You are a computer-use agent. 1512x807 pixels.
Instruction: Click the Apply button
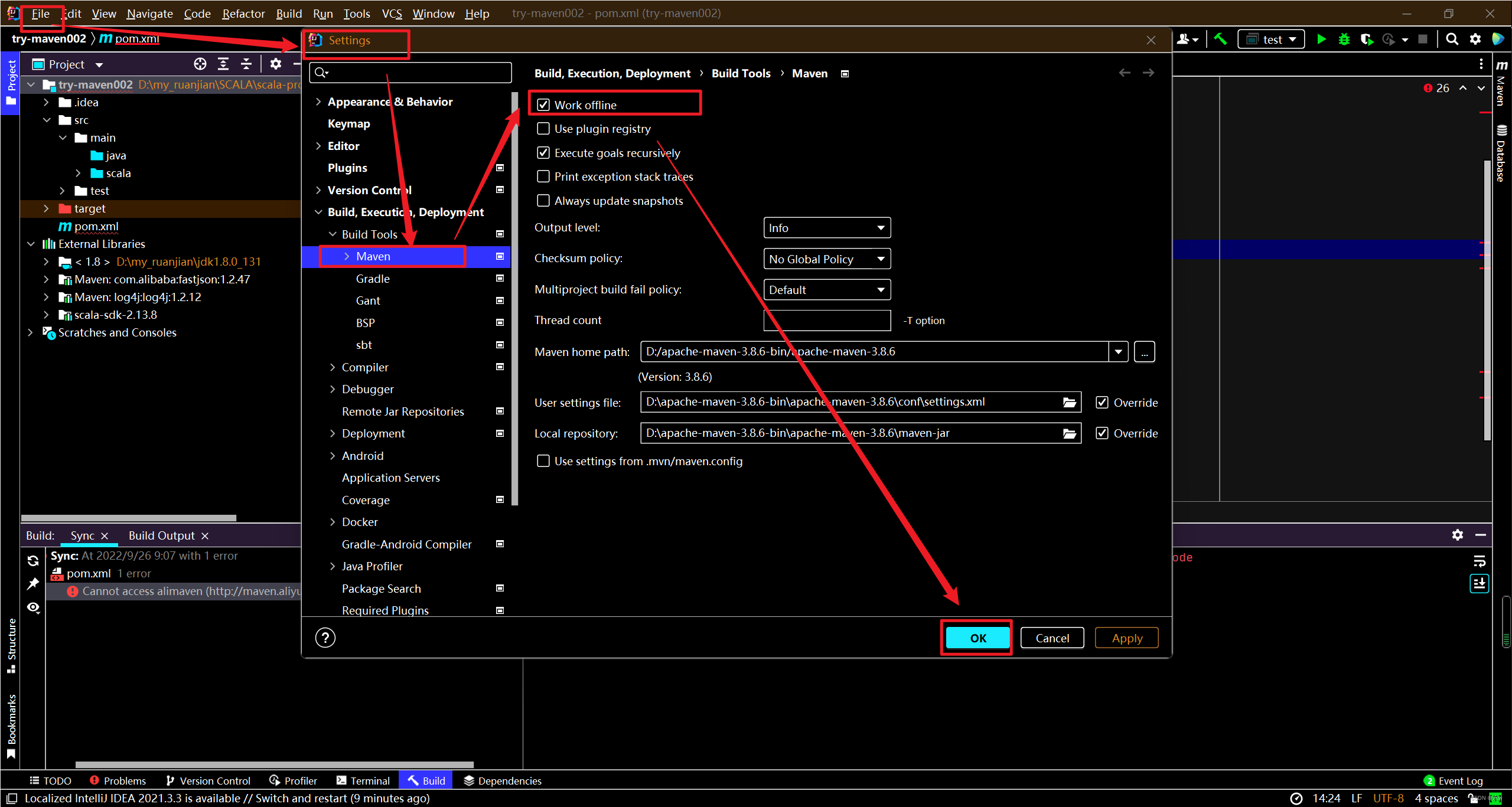[x=1126, y=638]
